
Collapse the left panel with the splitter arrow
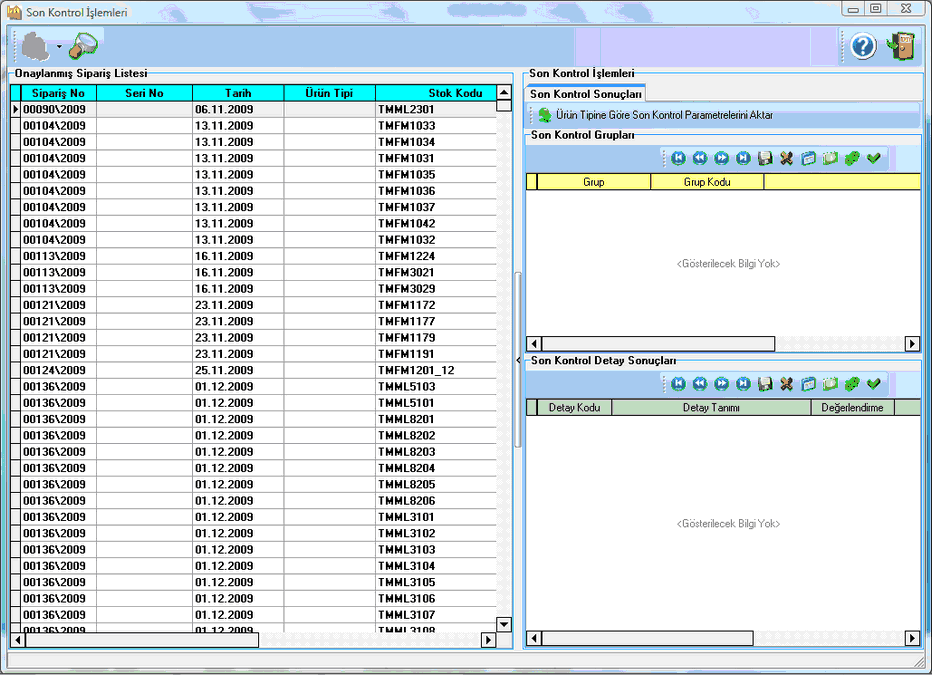pyautogui.click(x=518, y=360)
